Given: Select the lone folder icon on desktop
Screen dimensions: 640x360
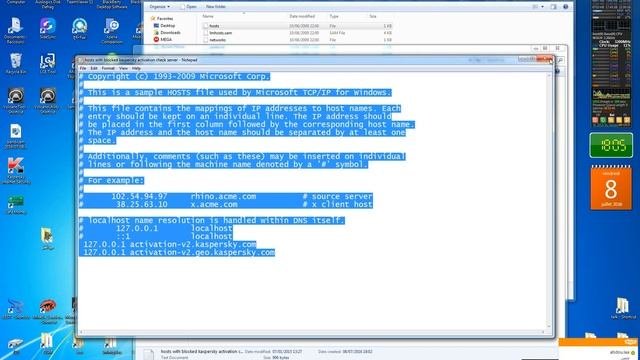Looking at the screenshot, I should [x=47, y=238].
